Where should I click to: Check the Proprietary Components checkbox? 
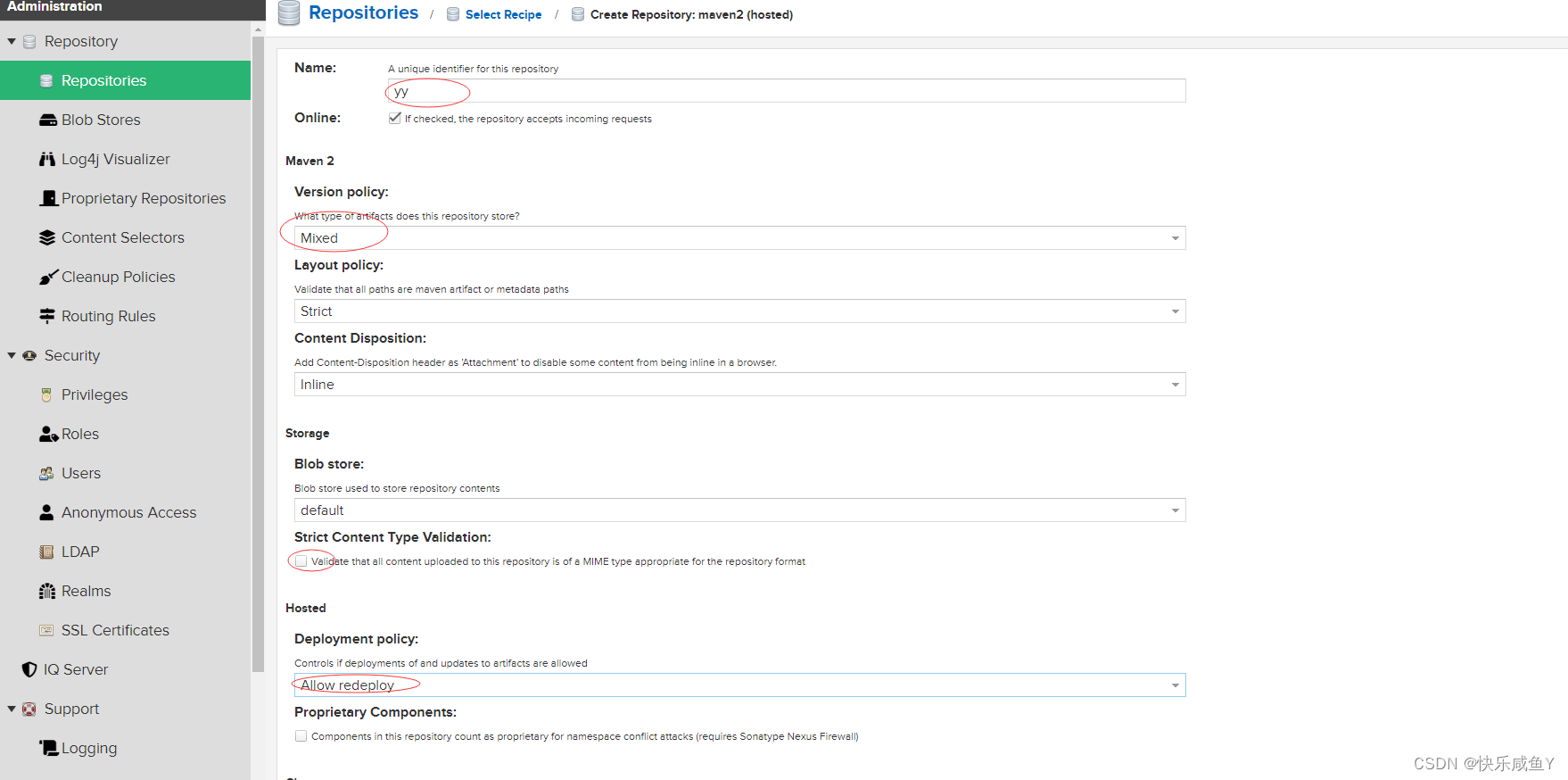[301, 736]
